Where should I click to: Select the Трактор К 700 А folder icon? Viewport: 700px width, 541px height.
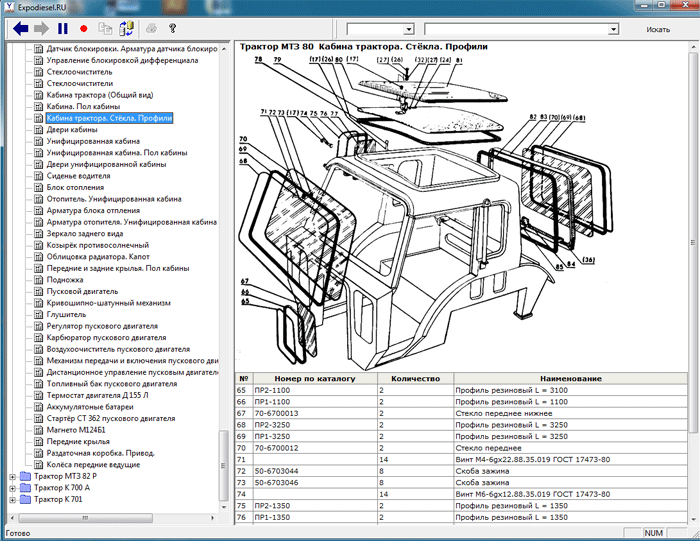[25, 488]
